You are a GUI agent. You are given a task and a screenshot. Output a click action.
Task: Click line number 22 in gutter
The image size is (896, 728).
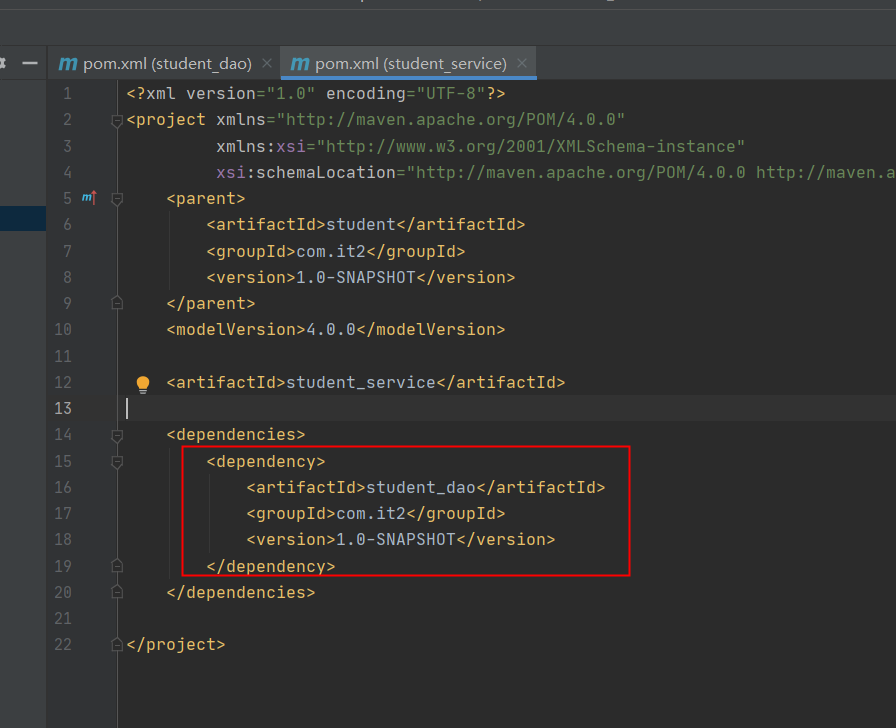click(63, 645)
